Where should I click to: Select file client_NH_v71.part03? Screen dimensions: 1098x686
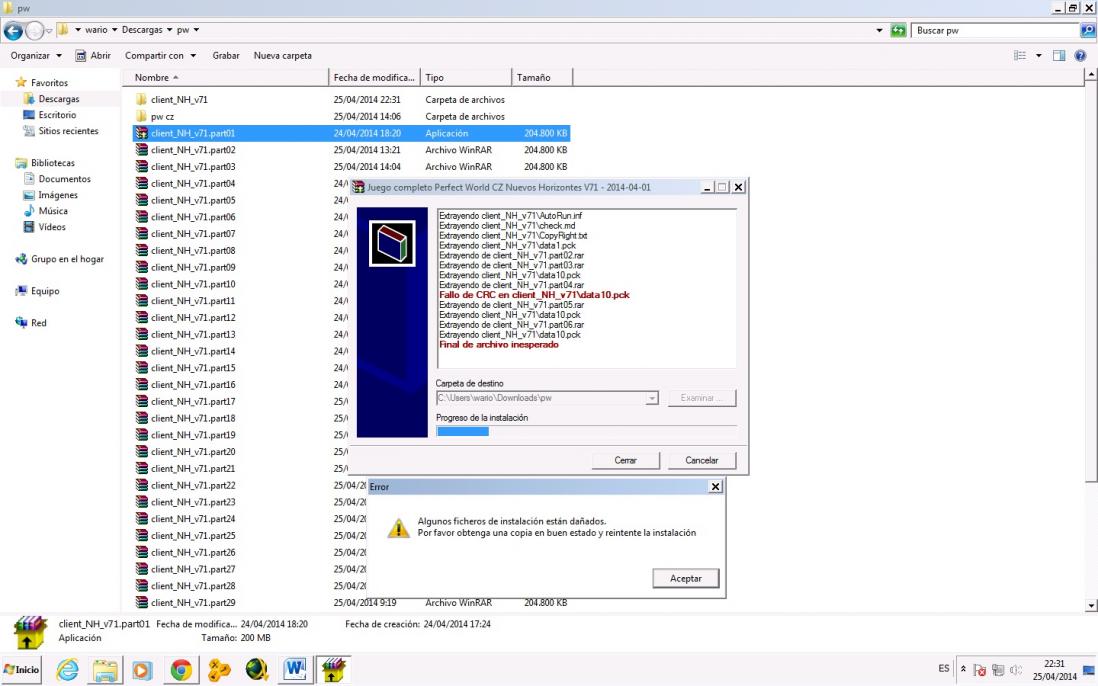(193, 167)
